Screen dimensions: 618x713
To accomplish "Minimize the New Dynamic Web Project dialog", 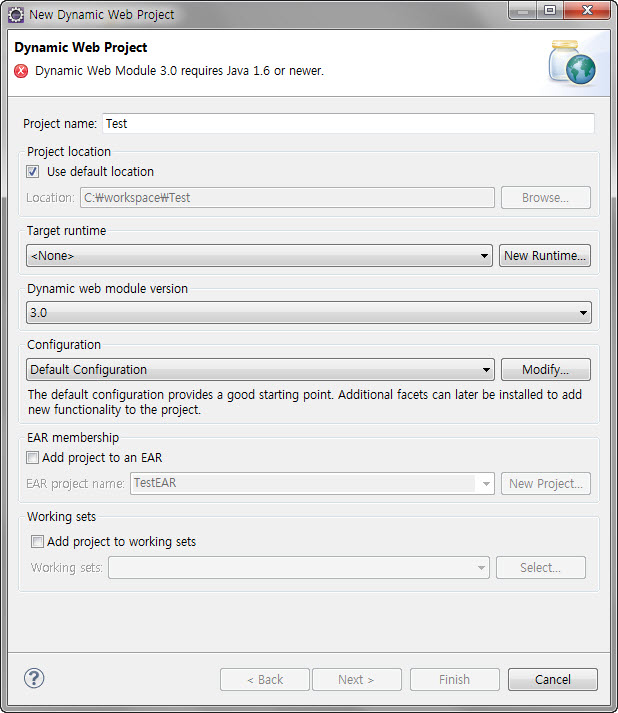I will tap(523, 10).
